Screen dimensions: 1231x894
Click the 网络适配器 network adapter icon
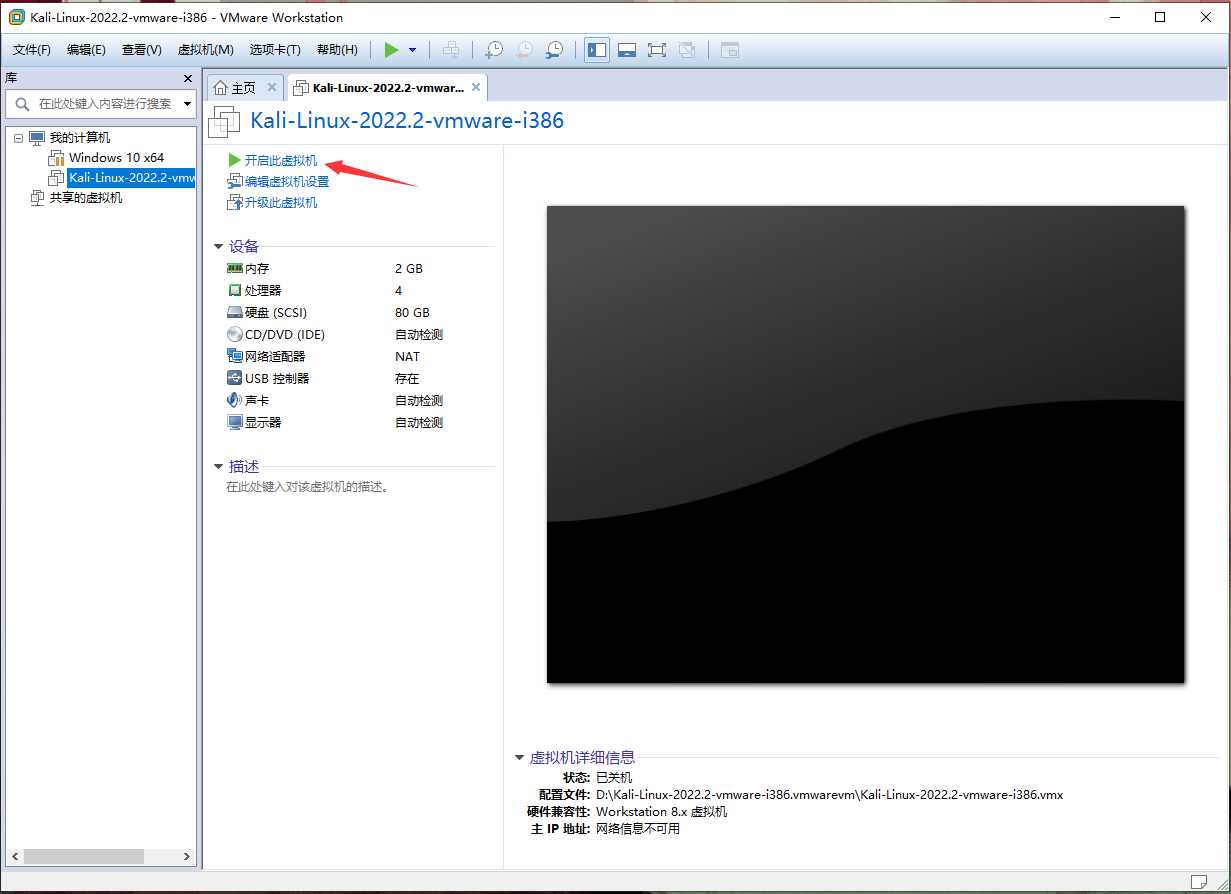(235, 357)
